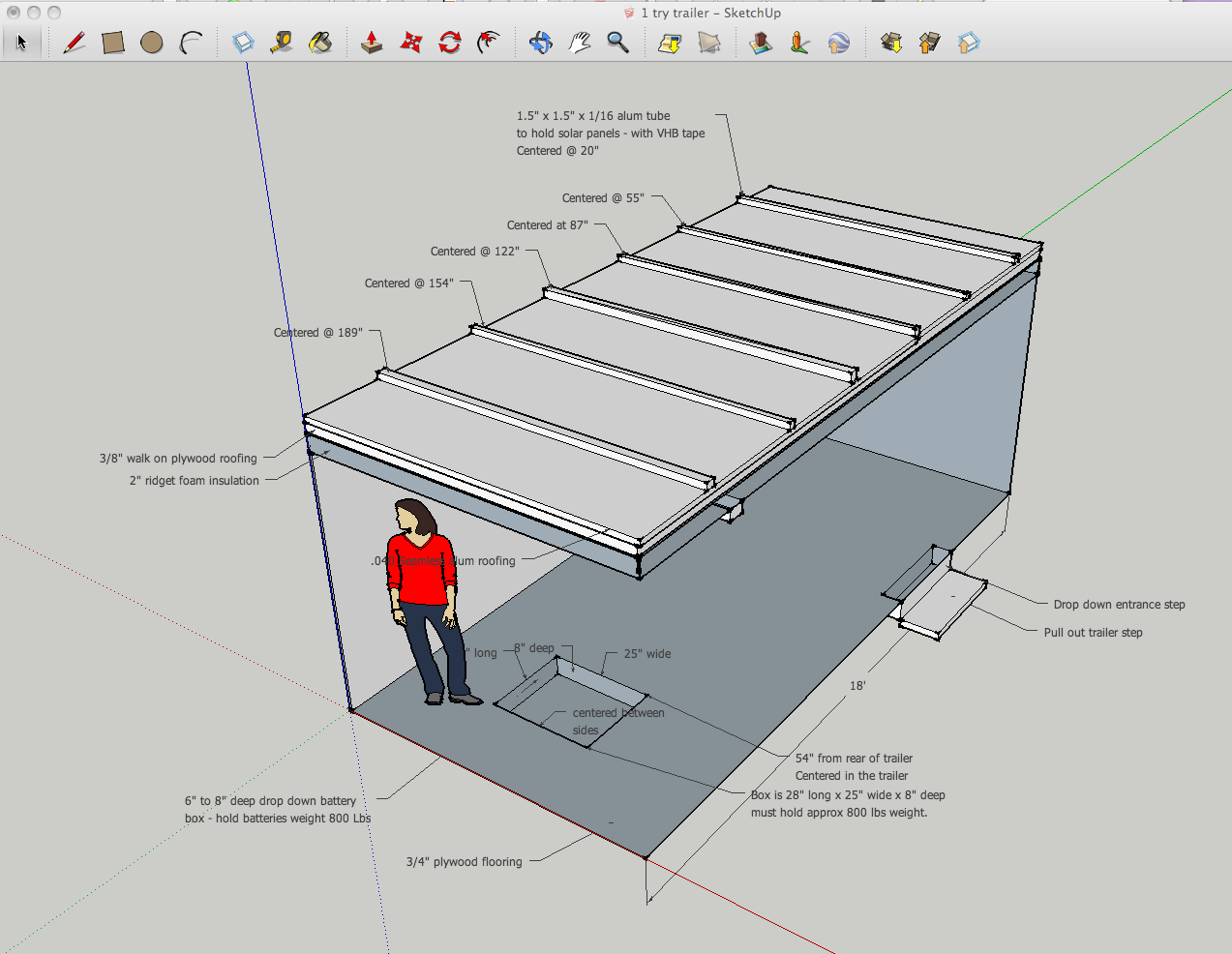Select '6" to 8" deep drop down battery' label
This screenshot has width=1232, height=954.
271,801
